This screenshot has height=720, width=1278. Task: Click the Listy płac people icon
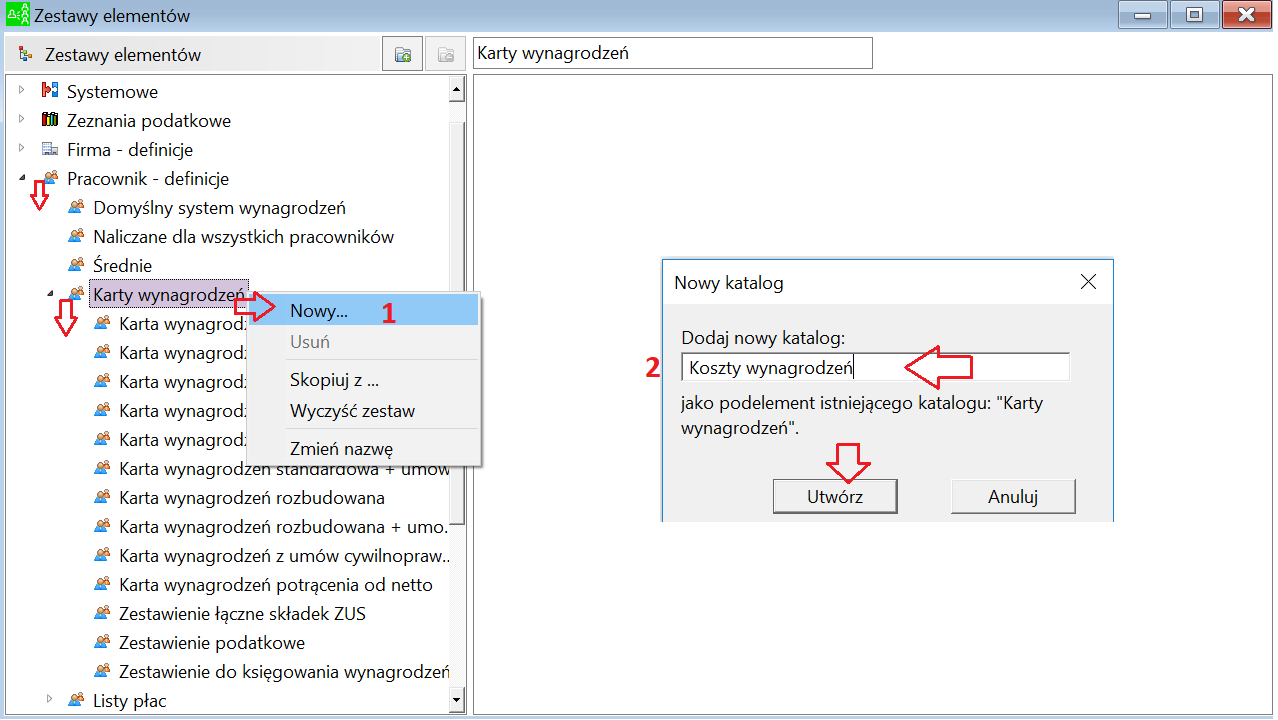coord(76,700)
